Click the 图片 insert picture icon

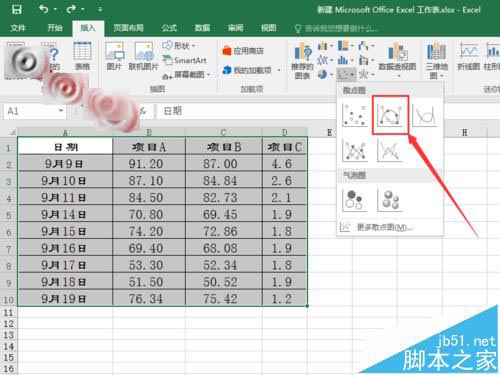tap(114, 56)
